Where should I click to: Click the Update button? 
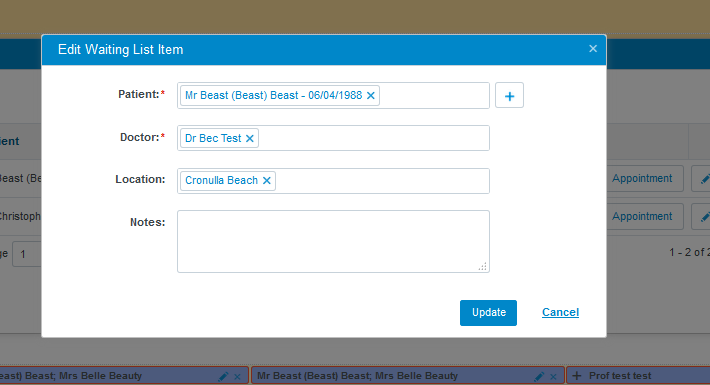pos(488,313)
